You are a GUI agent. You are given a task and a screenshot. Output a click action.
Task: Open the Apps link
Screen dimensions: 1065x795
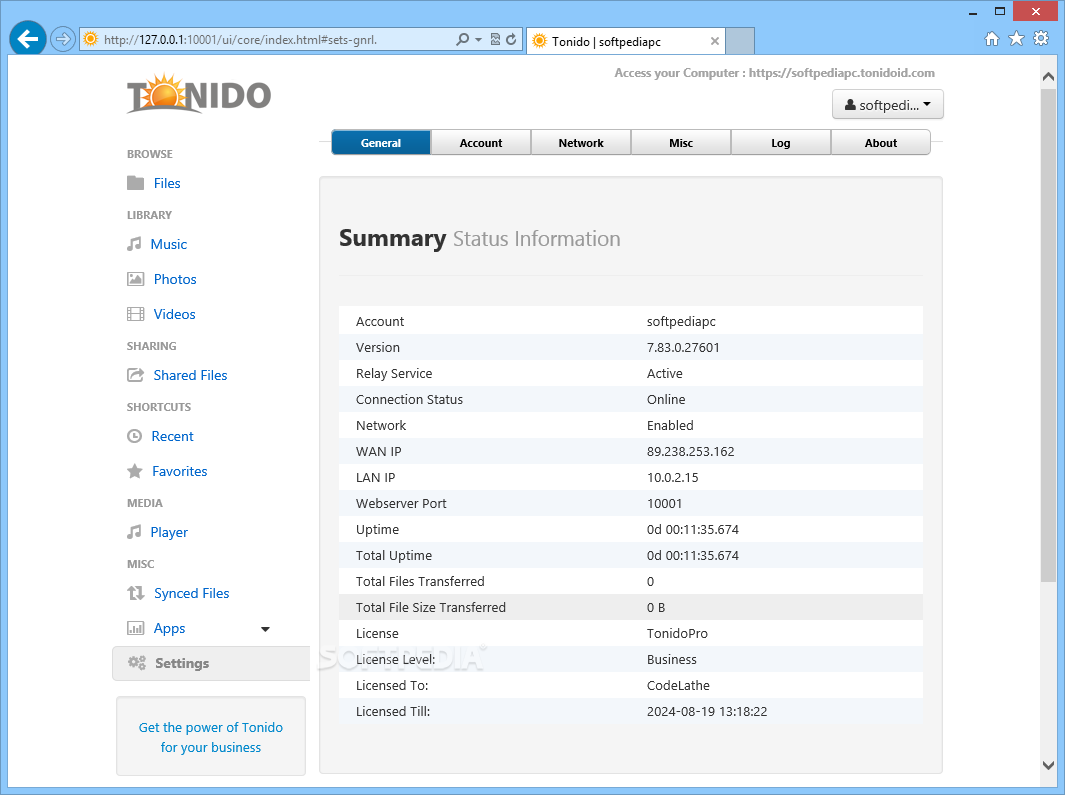pos(169,628)
